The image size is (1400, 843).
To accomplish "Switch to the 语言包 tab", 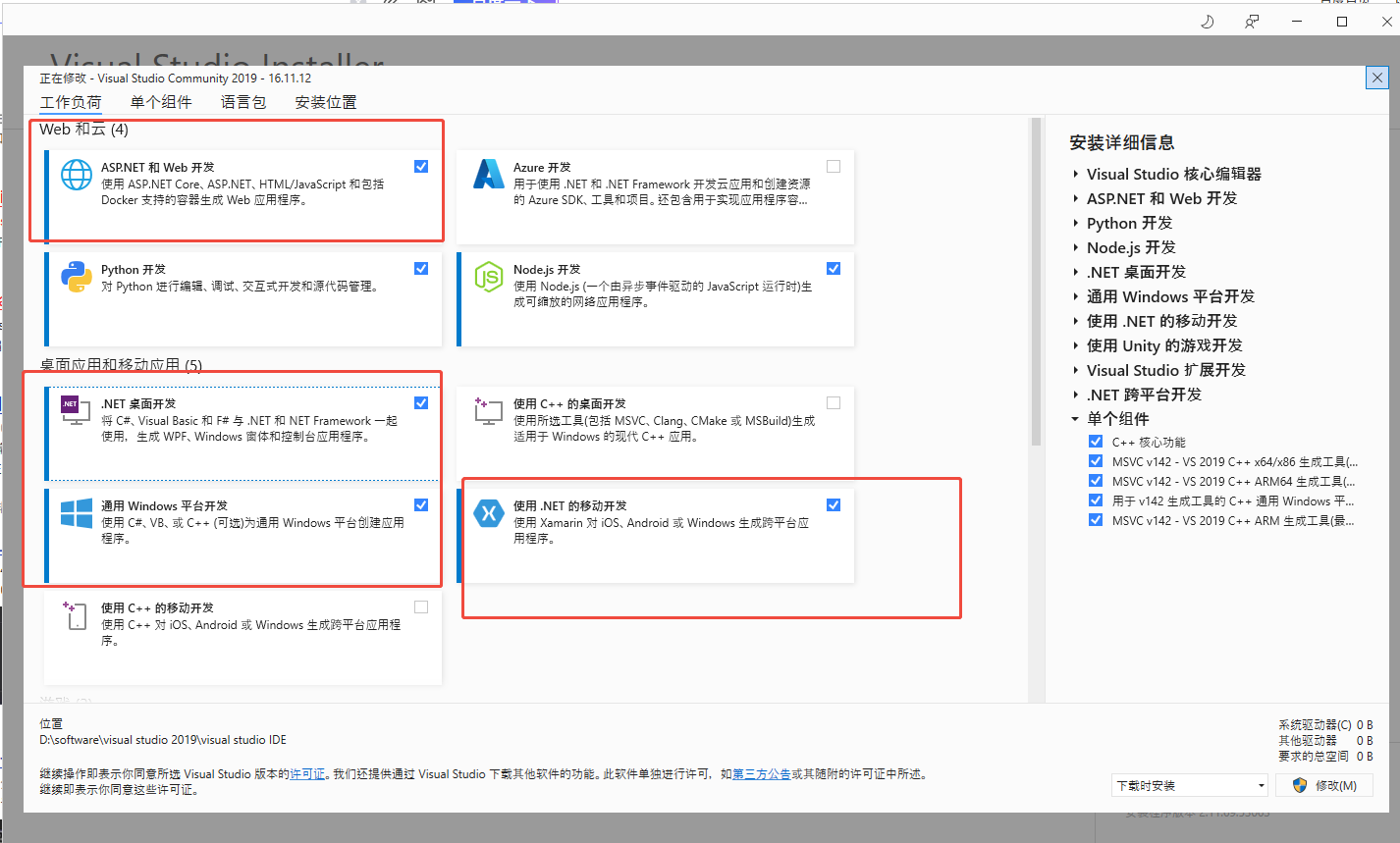I will (x=243, y=102).
